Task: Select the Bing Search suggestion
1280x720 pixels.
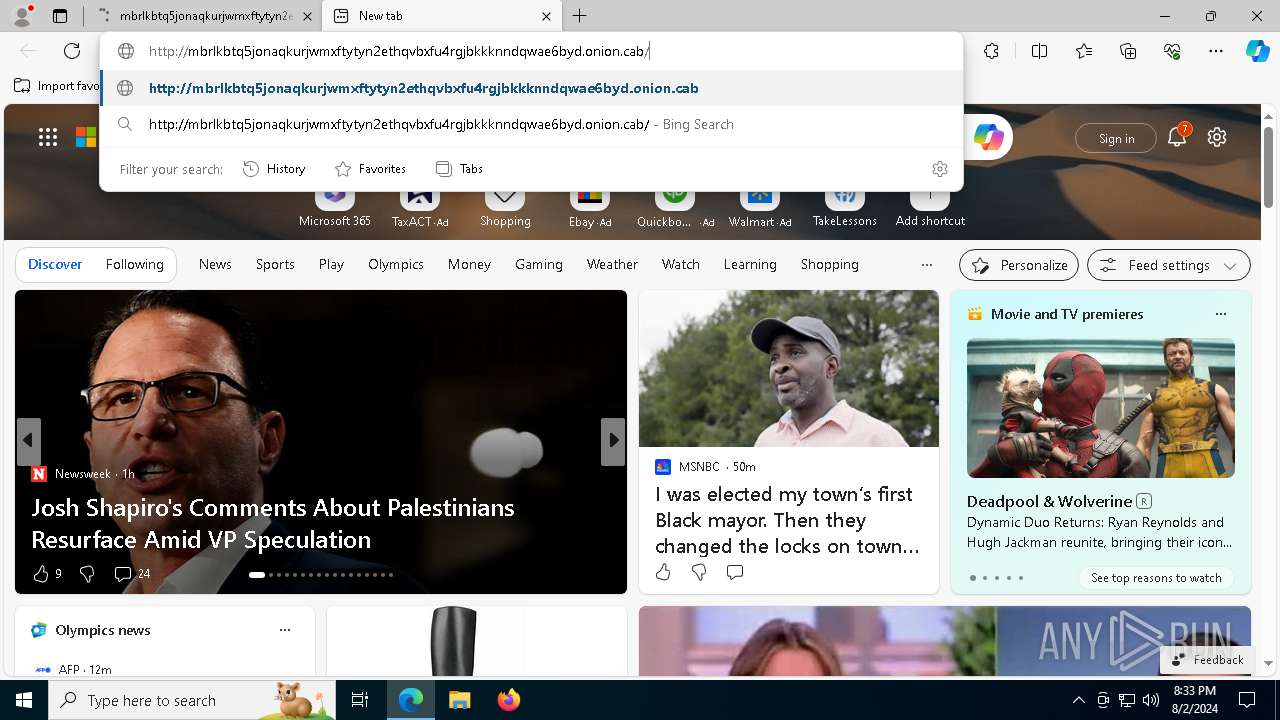Action: (x=532, y=124)
